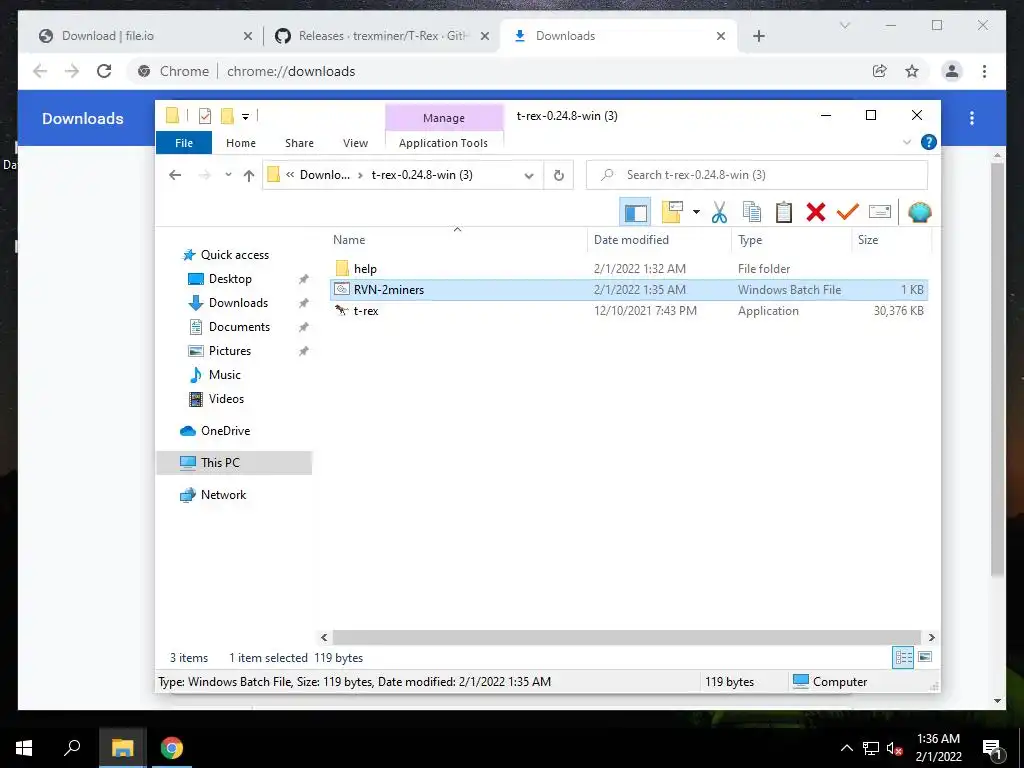Switch to Download | file.io Chrome tab
The width and height of the screenshot is (1024, 768).
pos(146,36)
